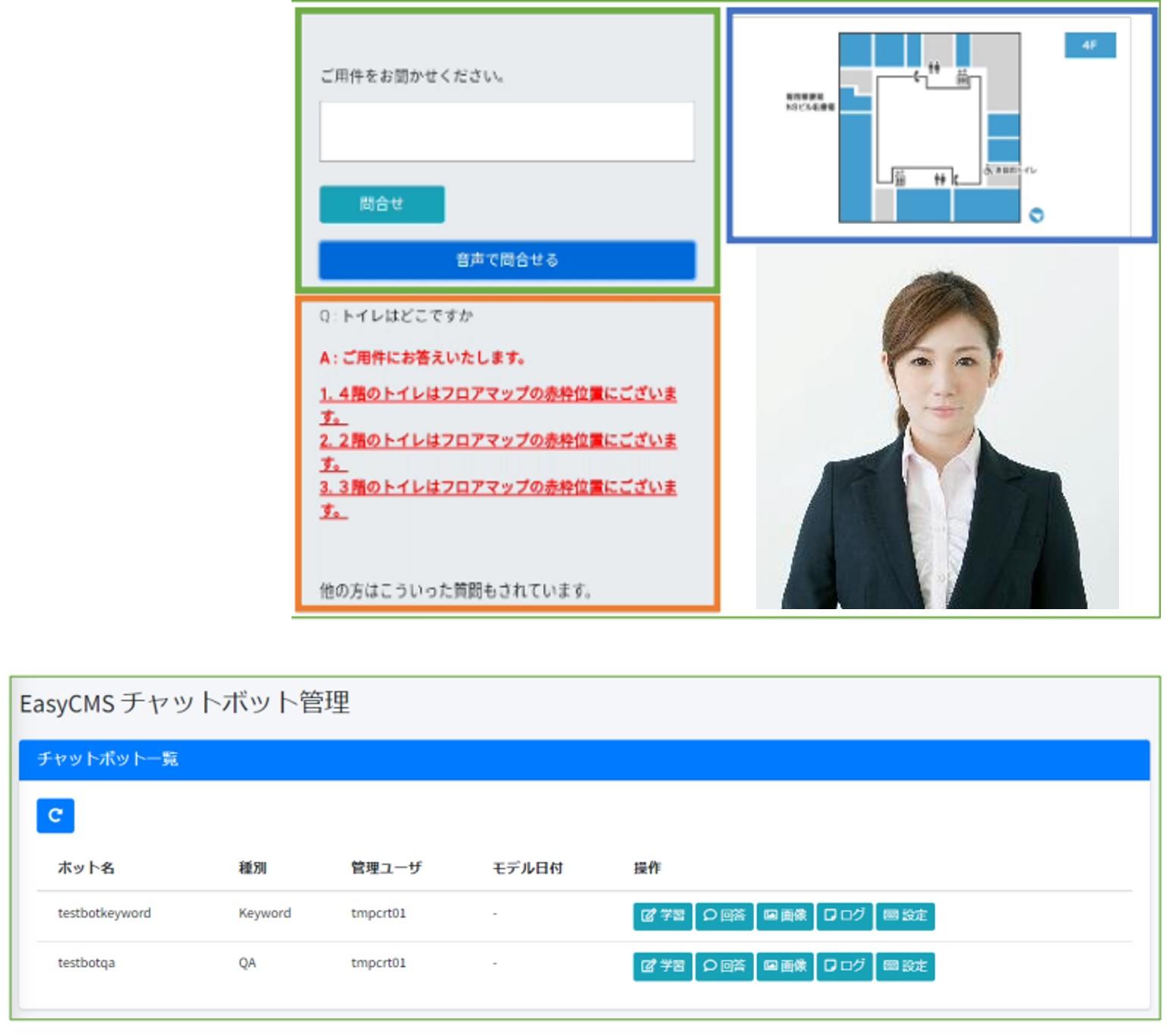Focus the inquiry text input box
Image resolution: width=1176 pixels, height=1036 pixels.
[x=506, y=132]
